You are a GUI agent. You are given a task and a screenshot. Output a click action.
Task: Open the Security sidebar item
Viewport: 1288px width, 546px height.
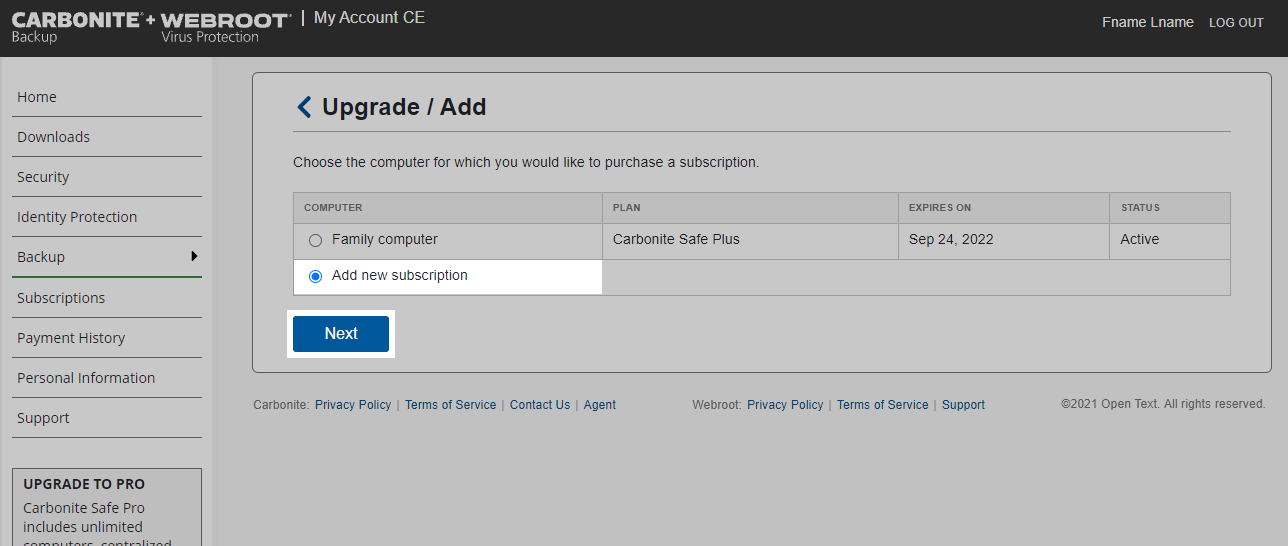point(43,177)
